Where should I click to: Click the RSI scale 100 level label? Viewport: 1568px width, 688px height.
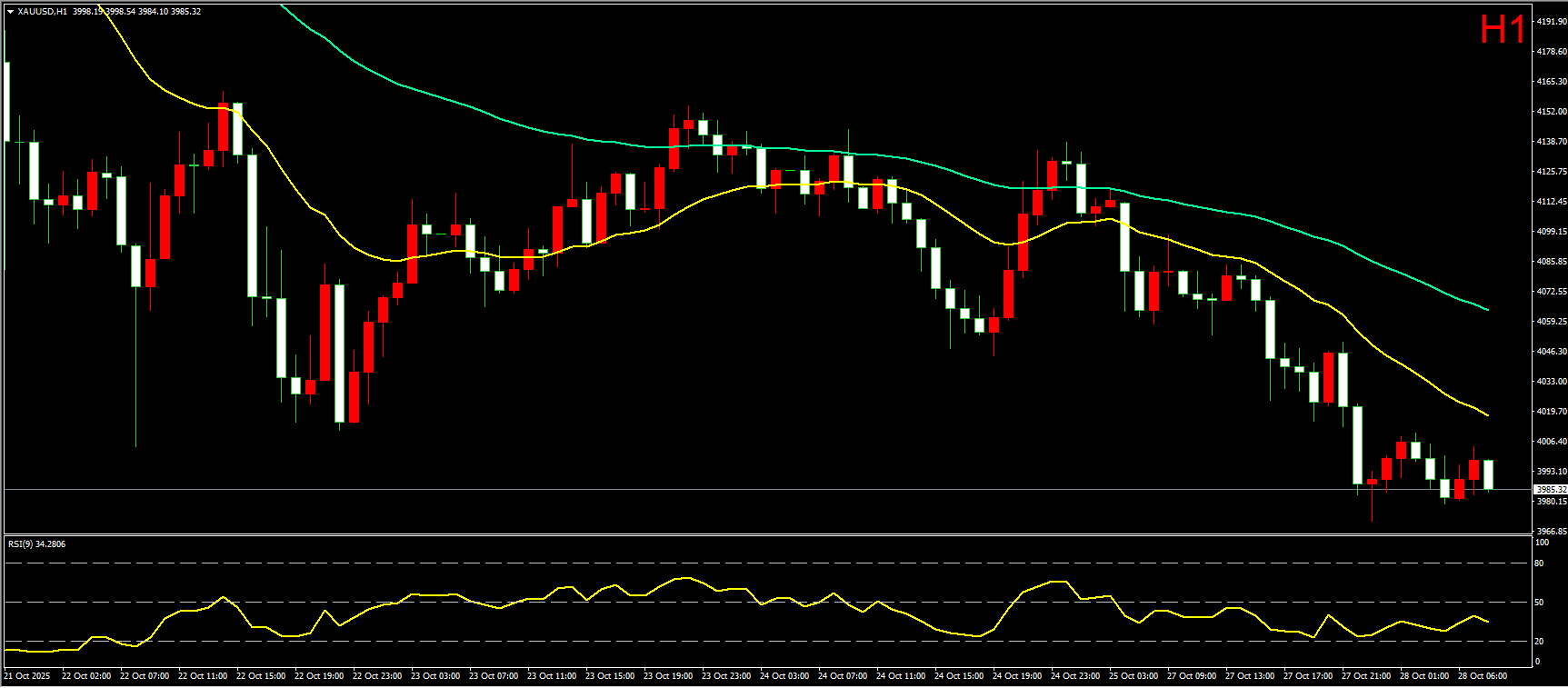click(x=1542, y=543)
